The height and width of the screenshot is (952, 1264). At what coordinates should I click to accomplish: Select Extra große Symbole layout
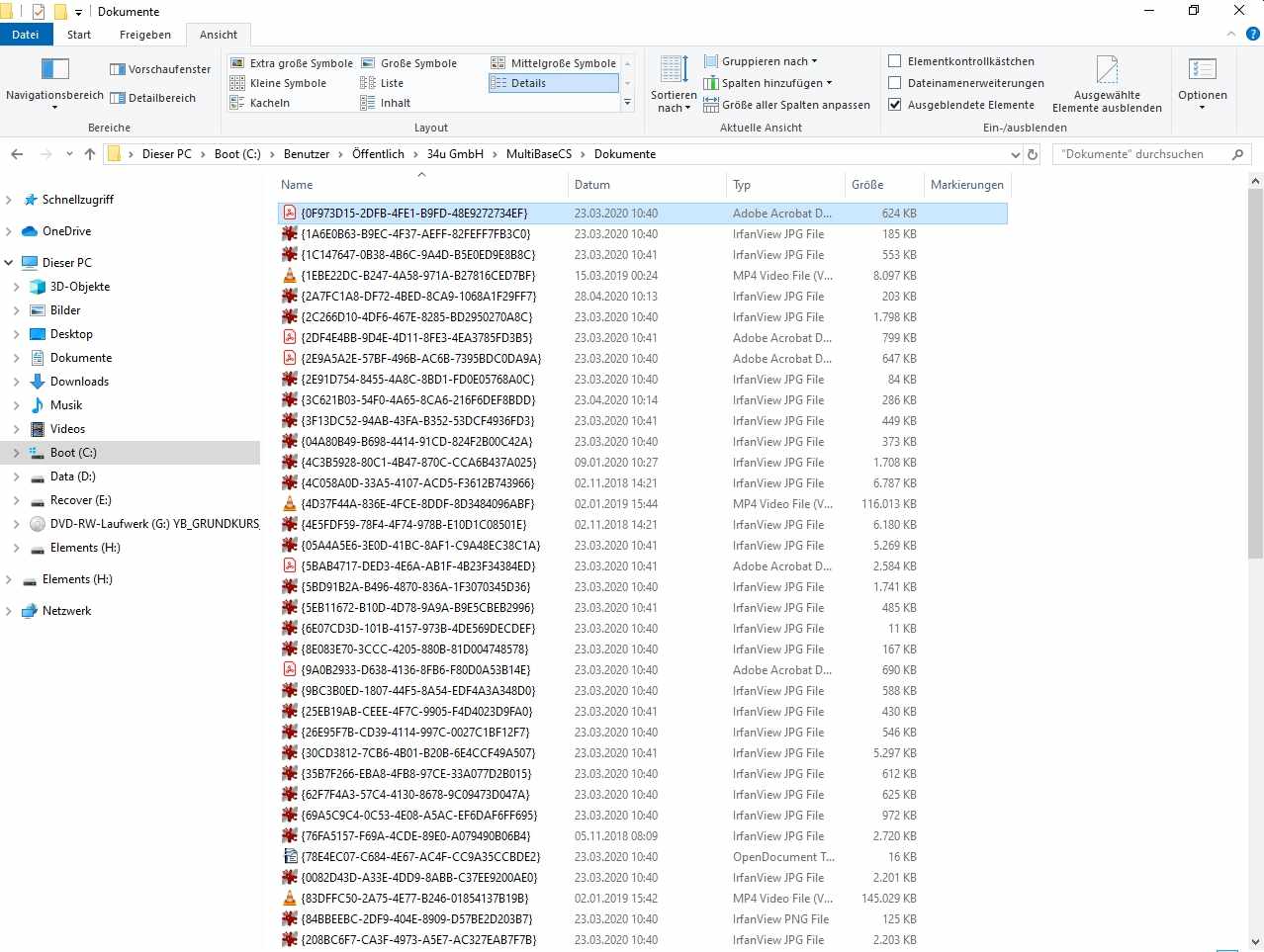pyautogui.click(x=291, y=63)
